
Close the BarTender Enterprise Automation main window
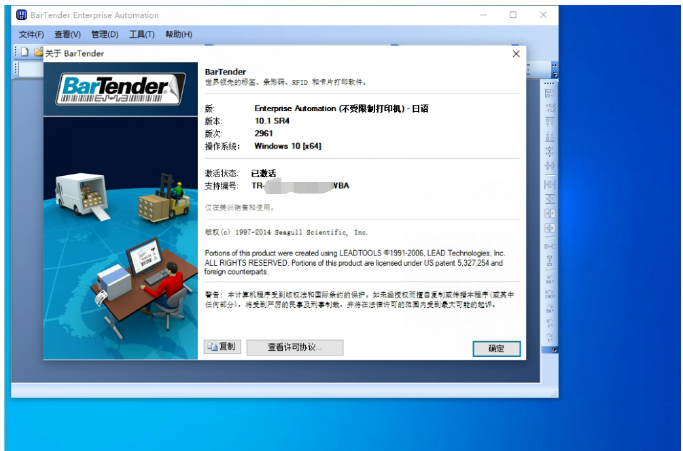(x=543, y=15)
